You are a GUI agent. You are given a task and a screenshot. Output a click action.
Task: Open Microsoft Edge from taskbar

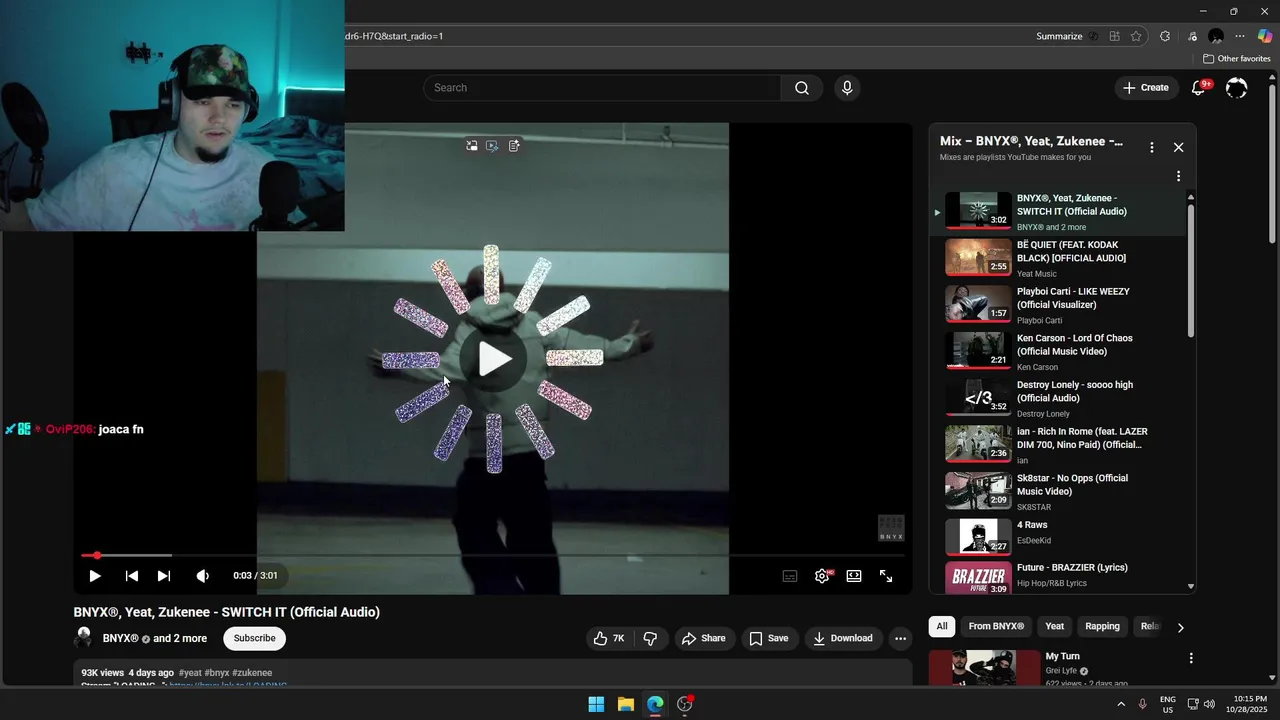pos(655,704)
